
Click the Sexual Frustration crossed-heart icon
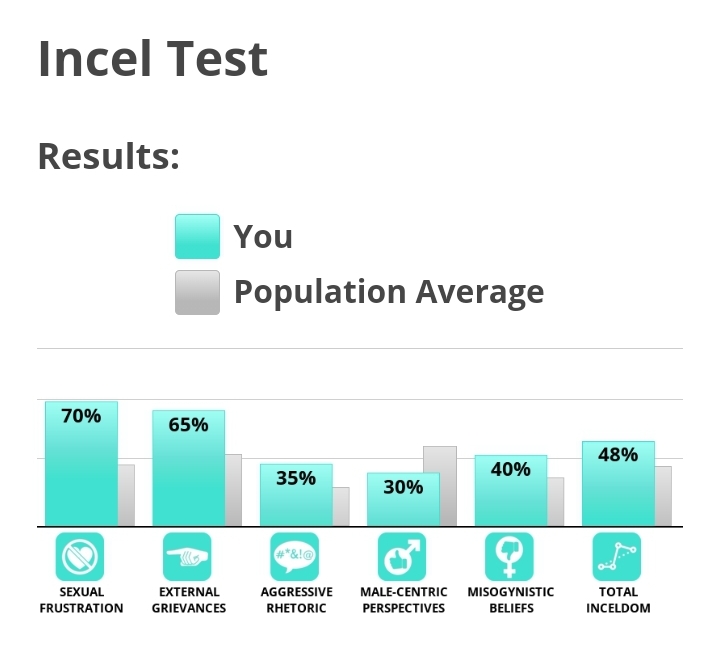click(x=81, y=557)
